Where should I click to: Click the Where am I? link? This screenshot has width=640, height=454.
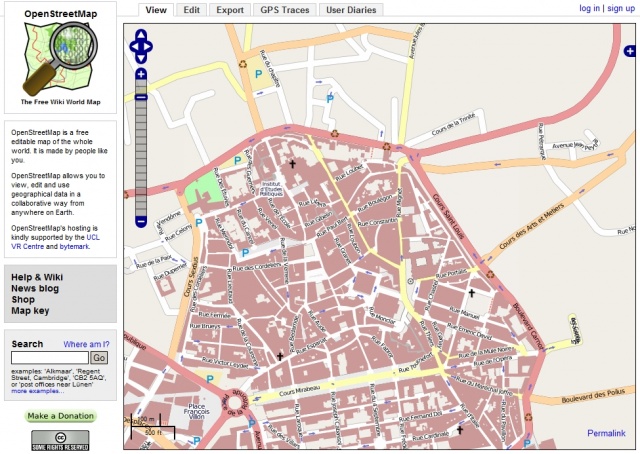point(86,344)
